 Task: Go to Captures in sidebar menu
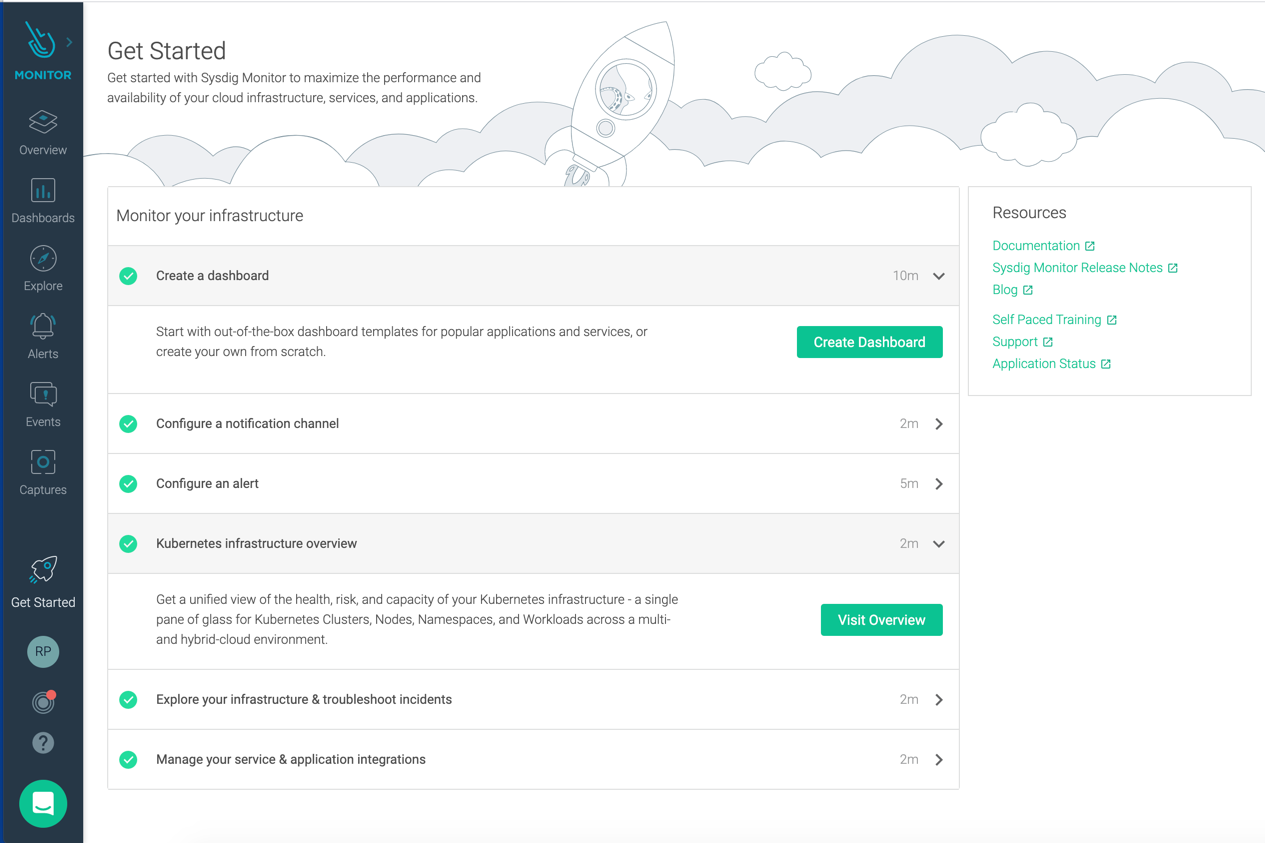click(43, 490)
